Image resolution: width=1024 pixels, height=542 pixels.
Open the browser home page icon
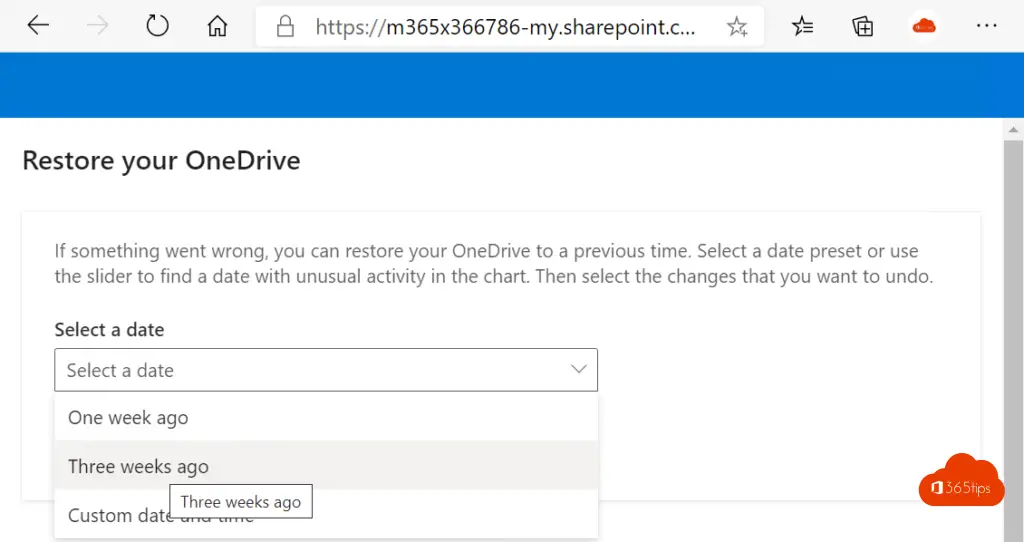click(x=217, y=26)
